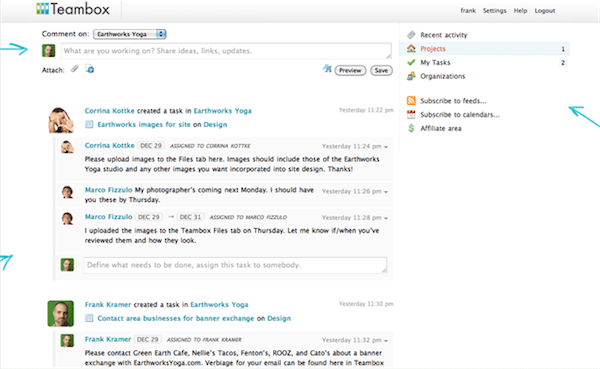Open Affiliate area link
This screenshot has height=369, width=600.
point(441,128)
